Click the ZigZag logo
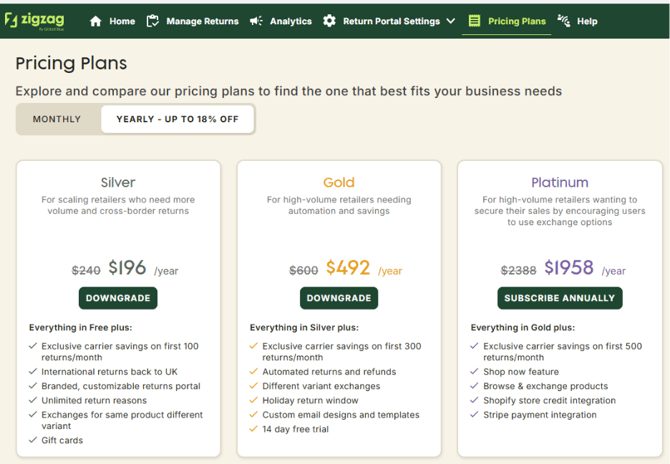The image size is (670, 464). [35, 21]
